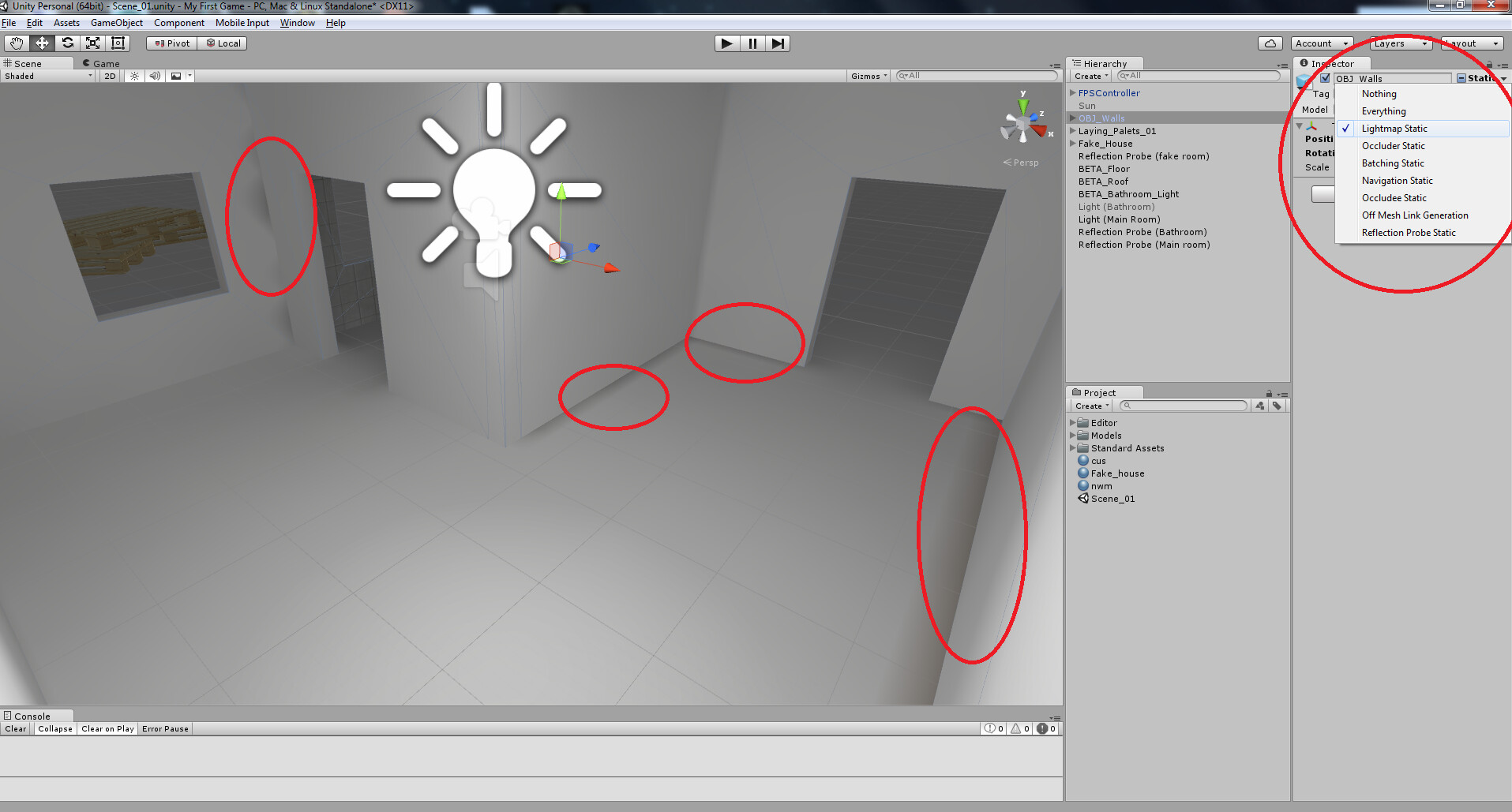Select Navigation Static from the Static menu
This screenshot has height=812, width=1512.
[1397, 180]
